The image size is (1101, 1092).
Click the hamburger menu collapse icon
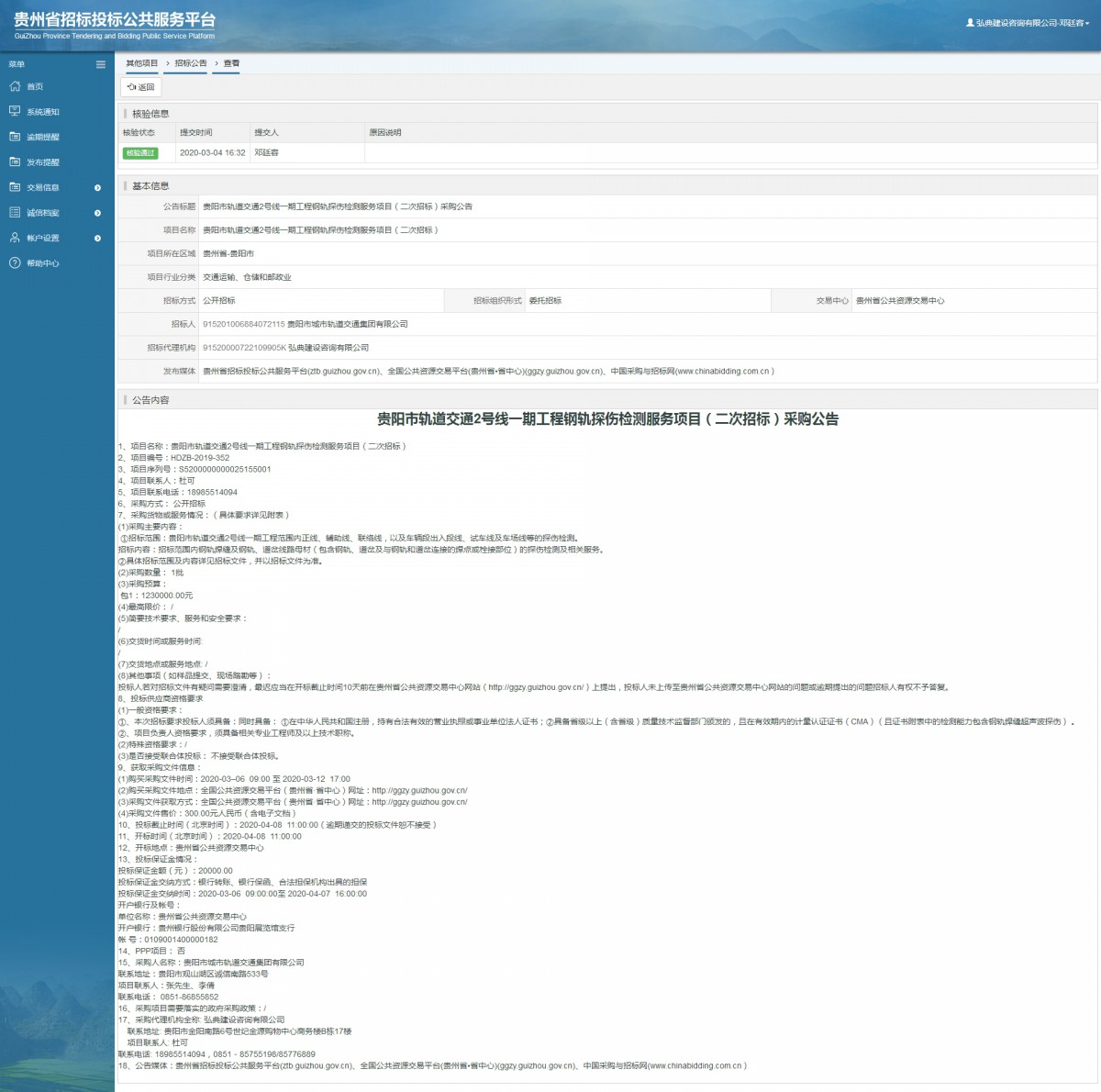tap(101, 64)
